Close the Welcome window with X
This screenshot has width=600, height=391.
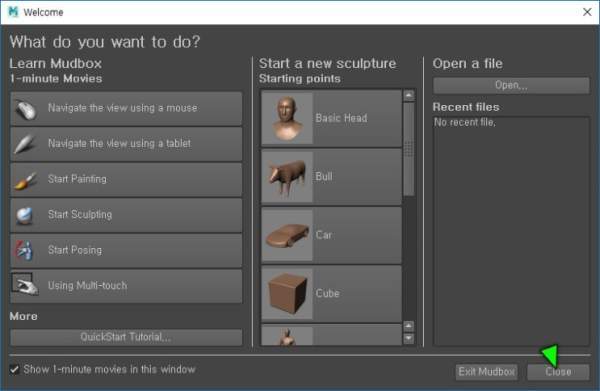pyautogui.click(x=587, y=12)
